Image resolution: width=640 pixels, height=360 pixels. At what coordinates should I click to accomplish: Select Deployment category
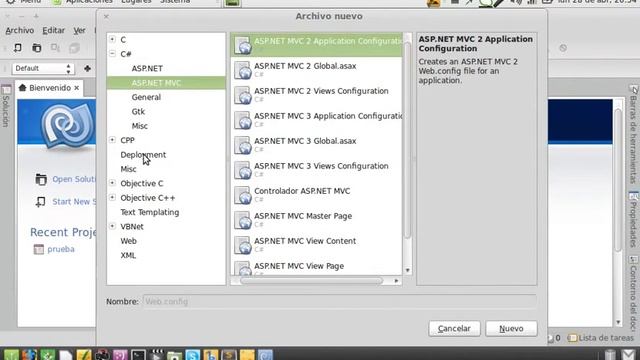coord(143,155)
